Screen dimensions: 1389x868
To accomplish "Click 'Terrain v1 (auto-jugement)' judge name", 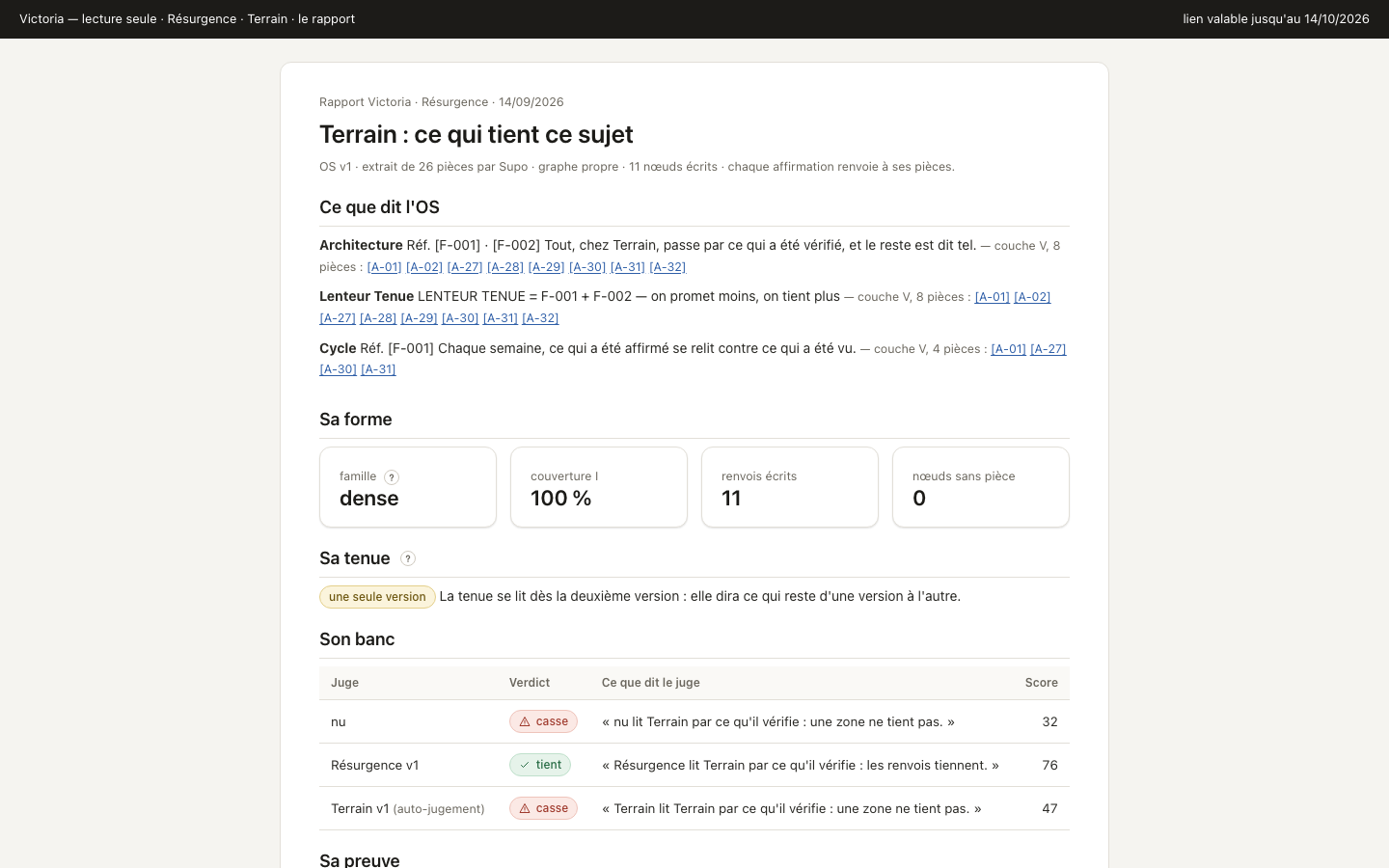I will pos(408,808).
